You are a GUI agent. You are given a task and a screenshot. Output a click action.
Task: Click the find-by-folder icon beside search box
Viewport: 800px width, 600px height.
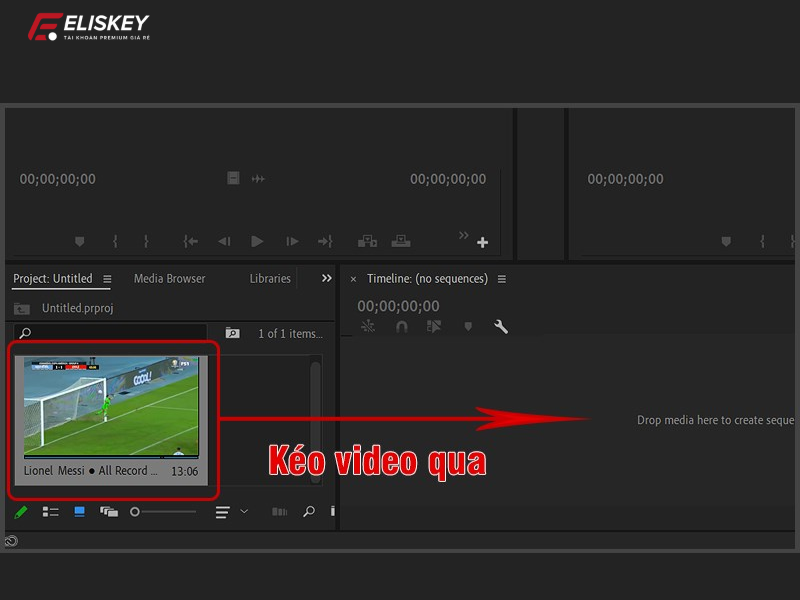[232, 333]
